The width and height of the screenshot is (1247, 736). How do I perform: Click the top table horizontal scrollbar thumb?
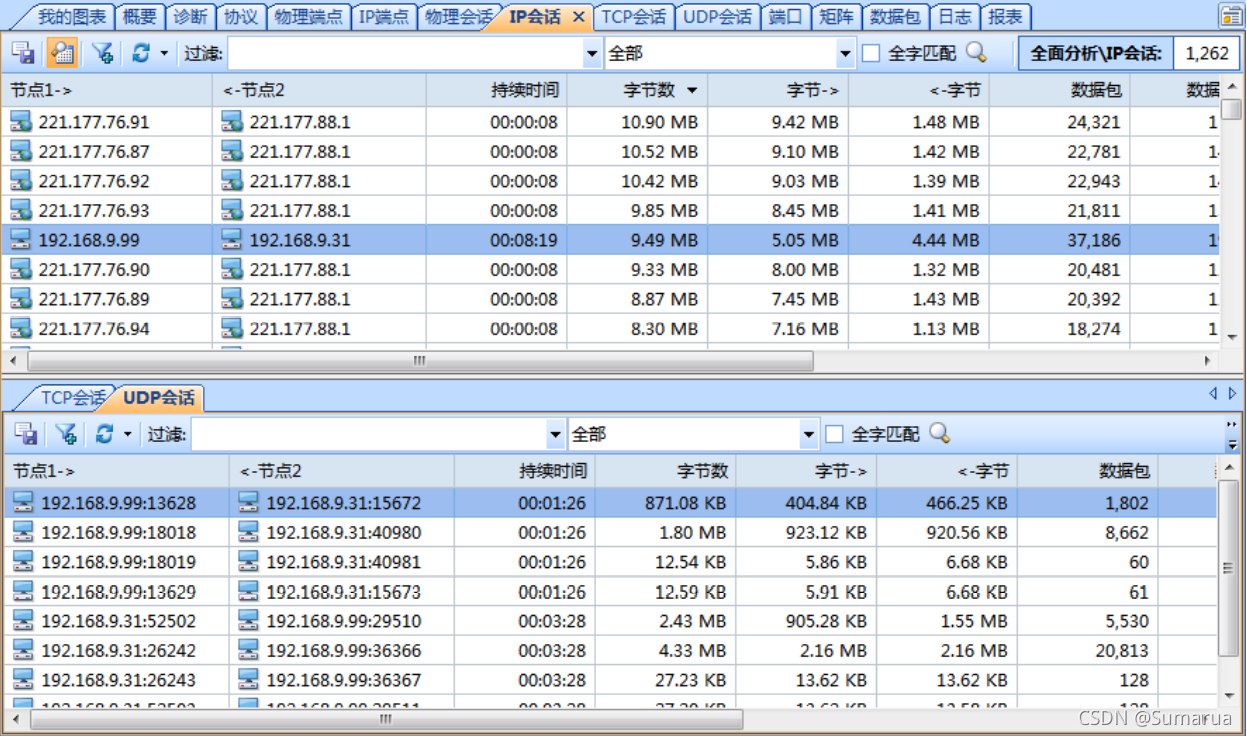pos(420,361)
